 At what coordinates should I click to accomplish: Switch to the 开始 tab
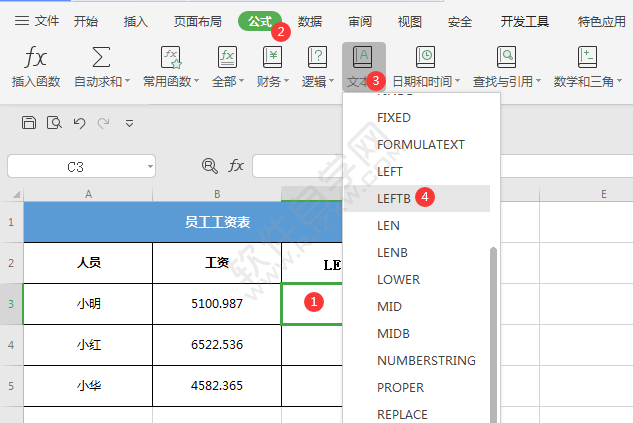[x=86, y=21]
